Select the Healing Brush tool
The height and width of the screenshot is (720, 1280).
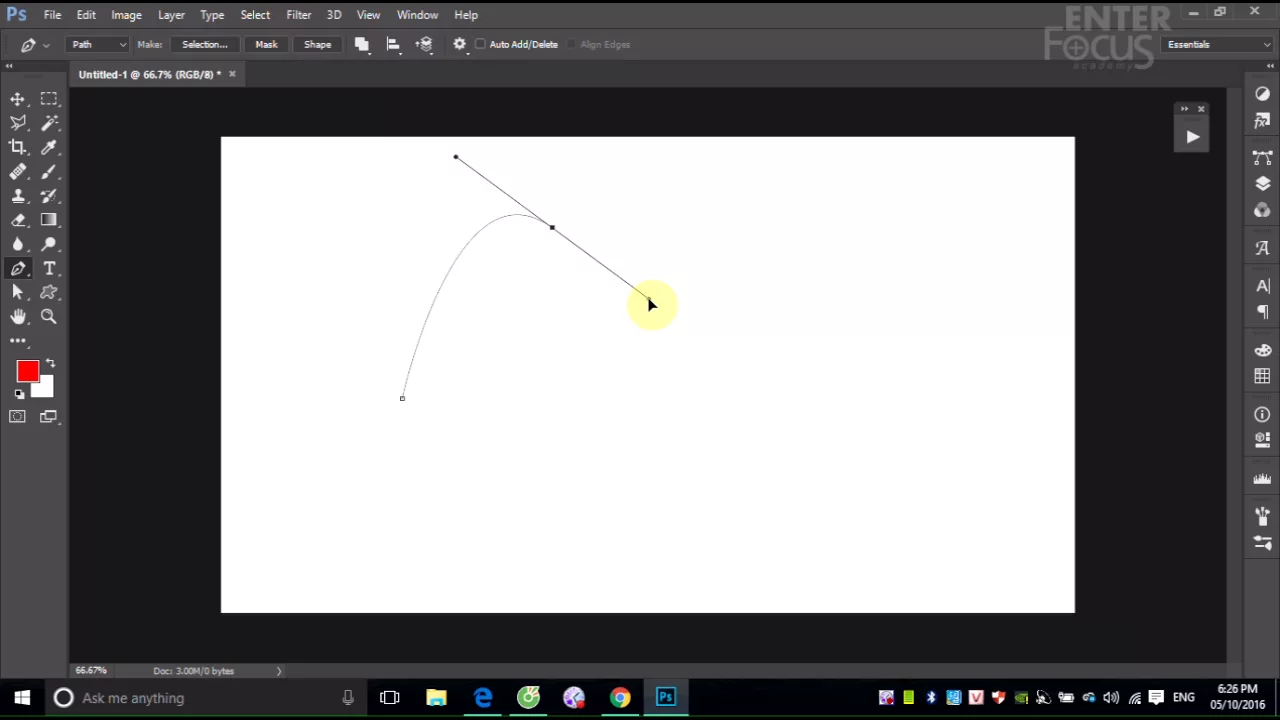click(x=18, y=172)
